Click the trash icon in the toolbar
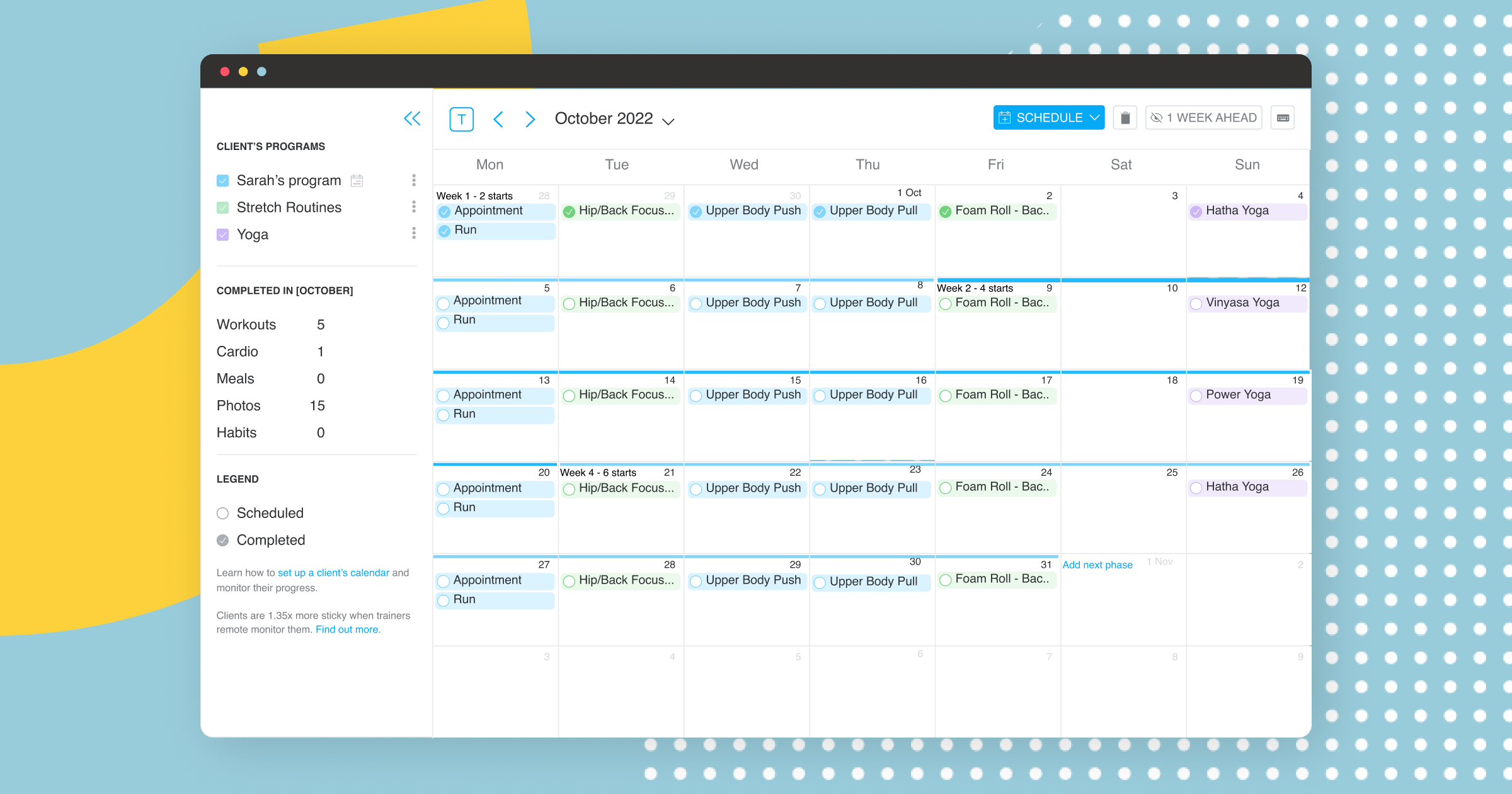 pos(1125,117)
